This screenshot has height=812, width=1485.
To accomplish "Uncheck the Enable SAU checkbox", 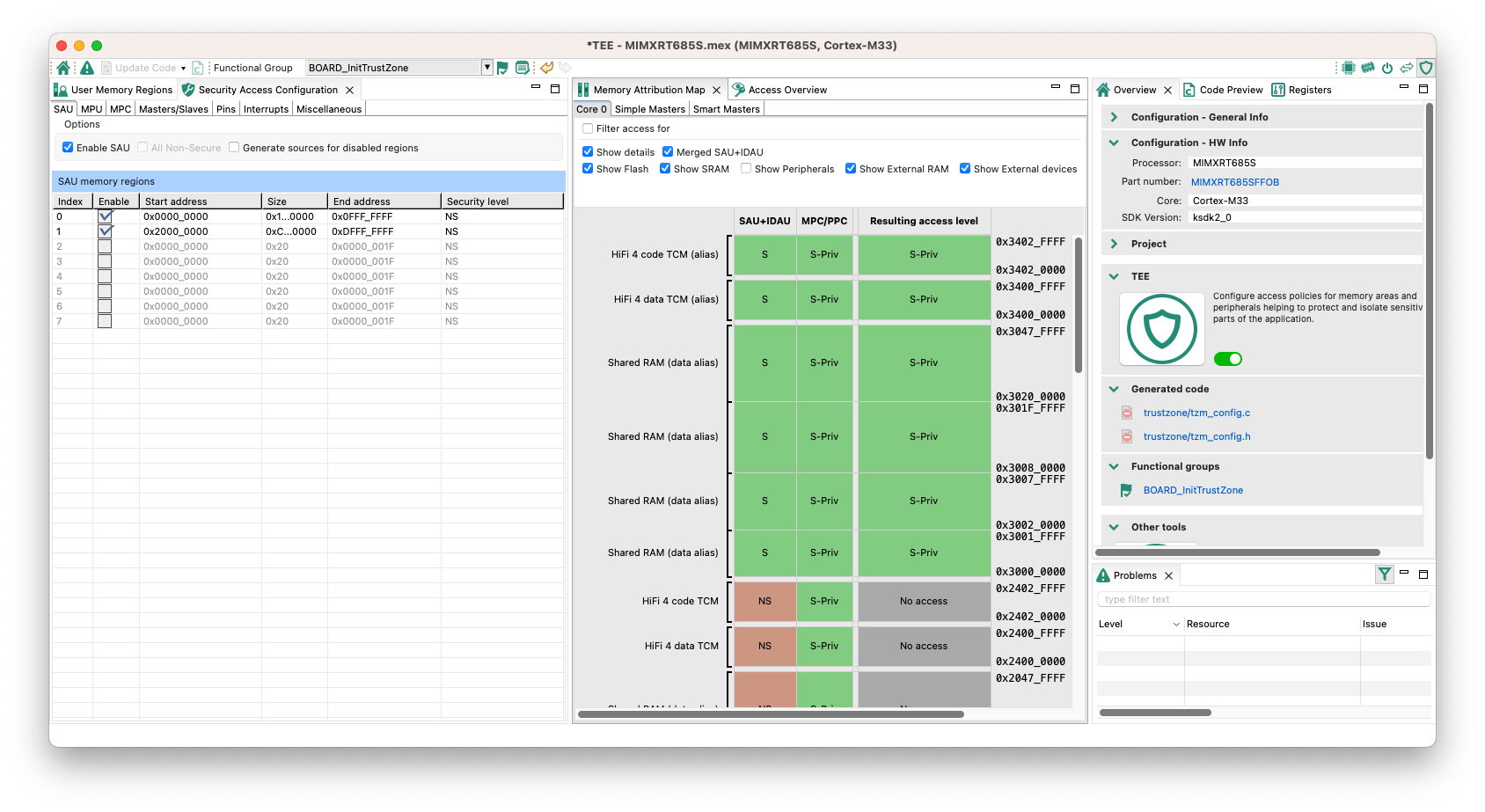I will (68, 148).
